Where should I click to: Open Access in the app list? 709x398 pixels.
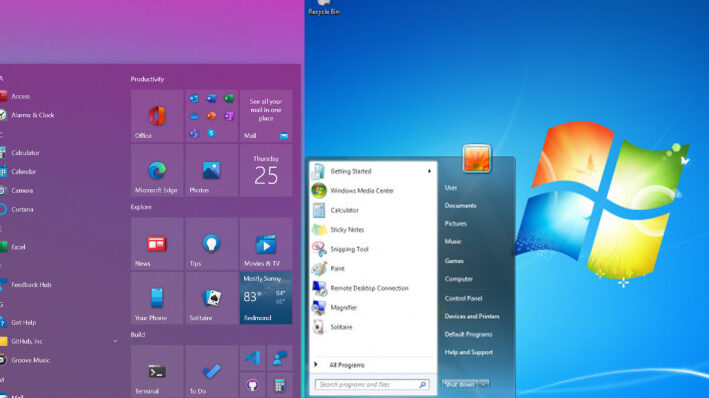(15, 96)
